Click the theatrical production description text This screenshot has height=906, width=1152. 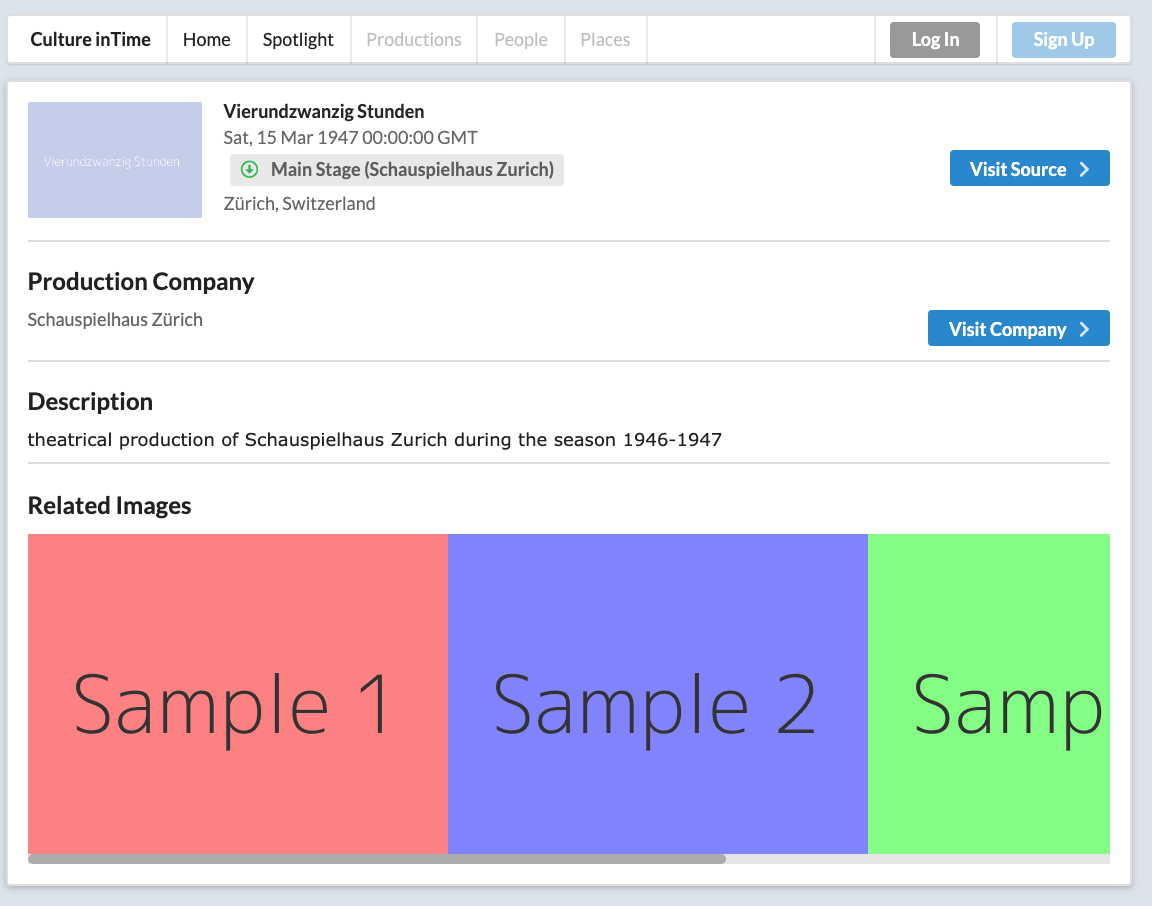click(375, 439)
